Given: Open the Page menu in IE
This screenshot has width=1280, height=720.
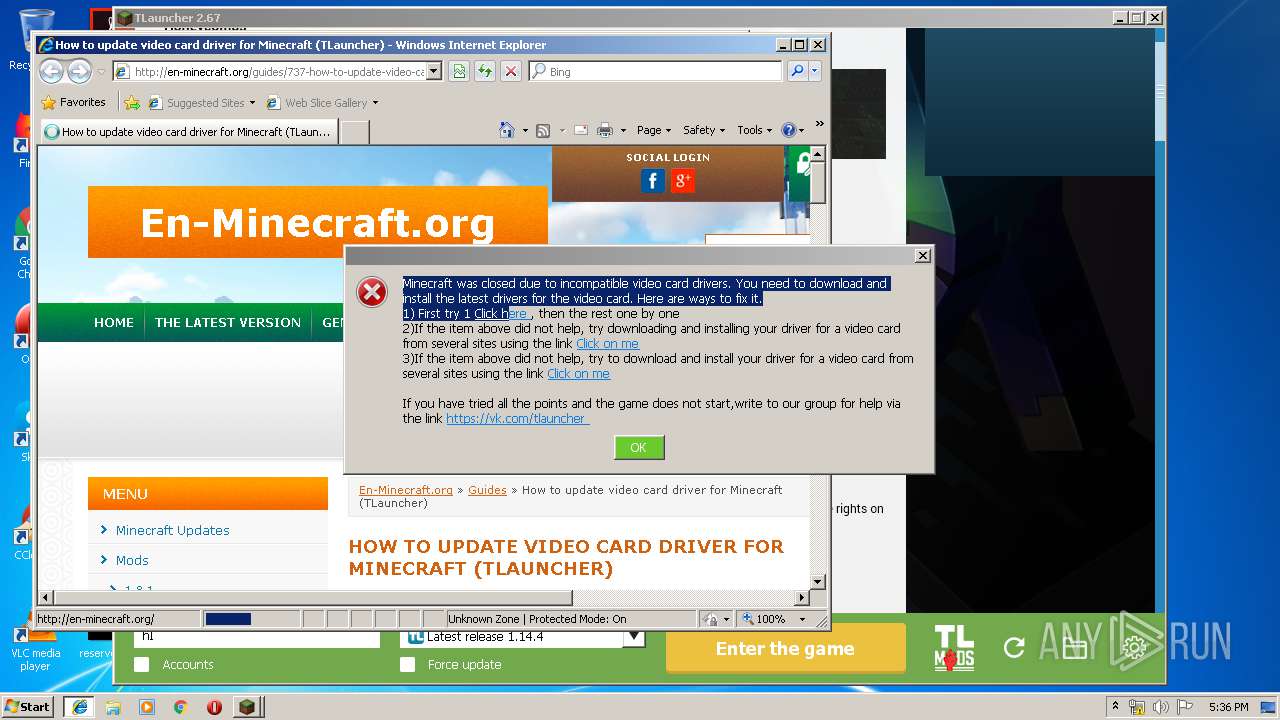Looking at the screenshot, I should pos(654,130).
